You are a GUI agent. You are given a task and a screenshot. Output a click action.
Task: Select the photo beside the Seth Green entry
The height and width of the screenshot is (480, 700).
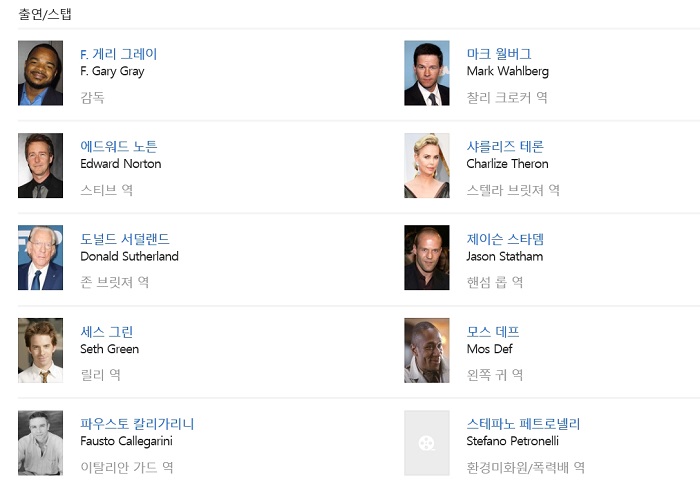tap(40, 351)
